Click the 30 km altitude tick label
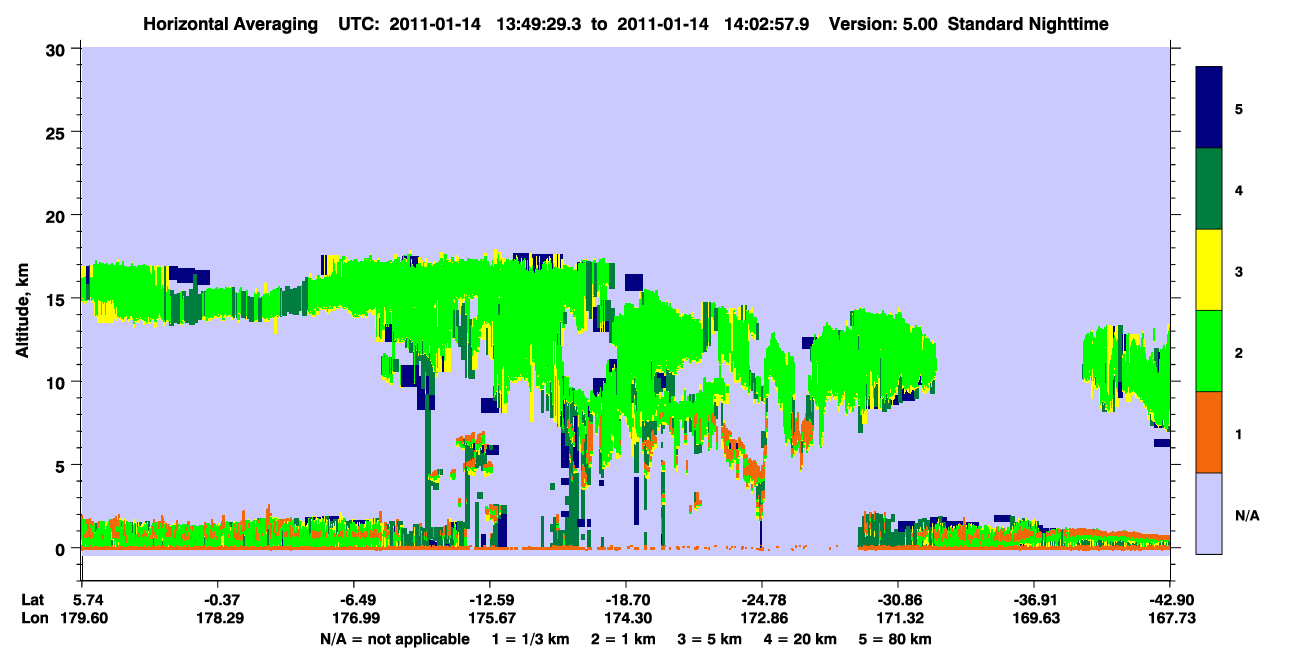Image resolution: width=1300 pixels, height=667 pixels. tap(57, 50)
